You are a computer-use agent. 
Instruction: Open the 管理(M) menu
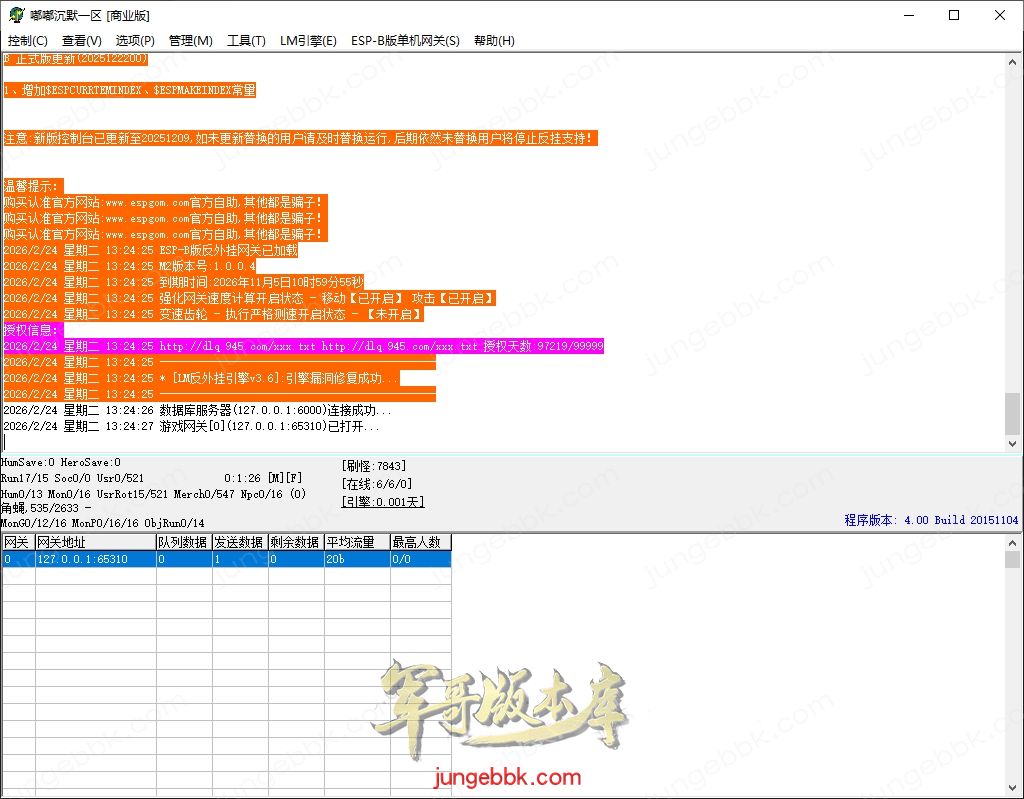pos(190,41)
